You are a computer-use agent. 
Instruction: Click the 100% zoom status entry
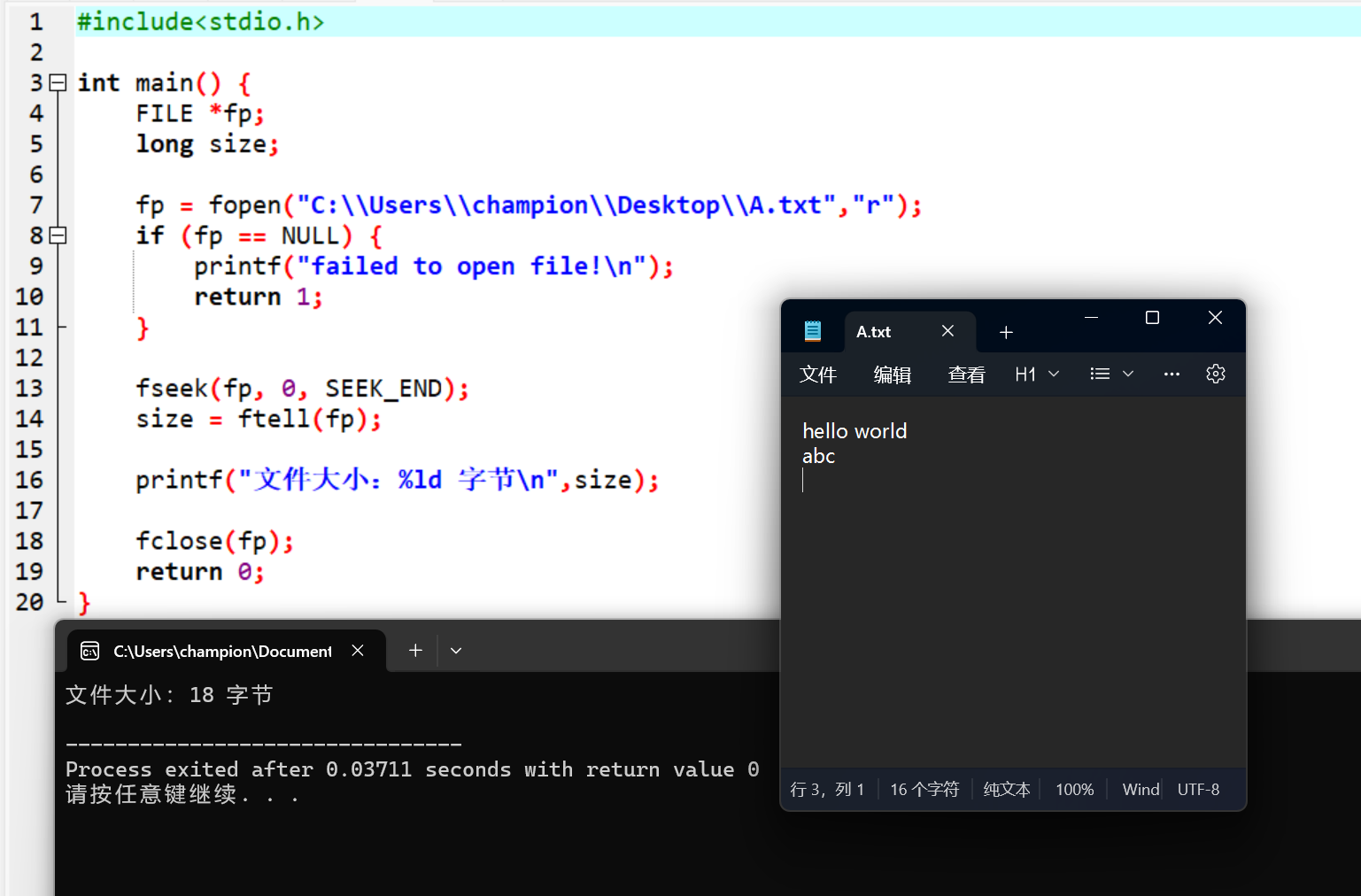click(1075, 789)
